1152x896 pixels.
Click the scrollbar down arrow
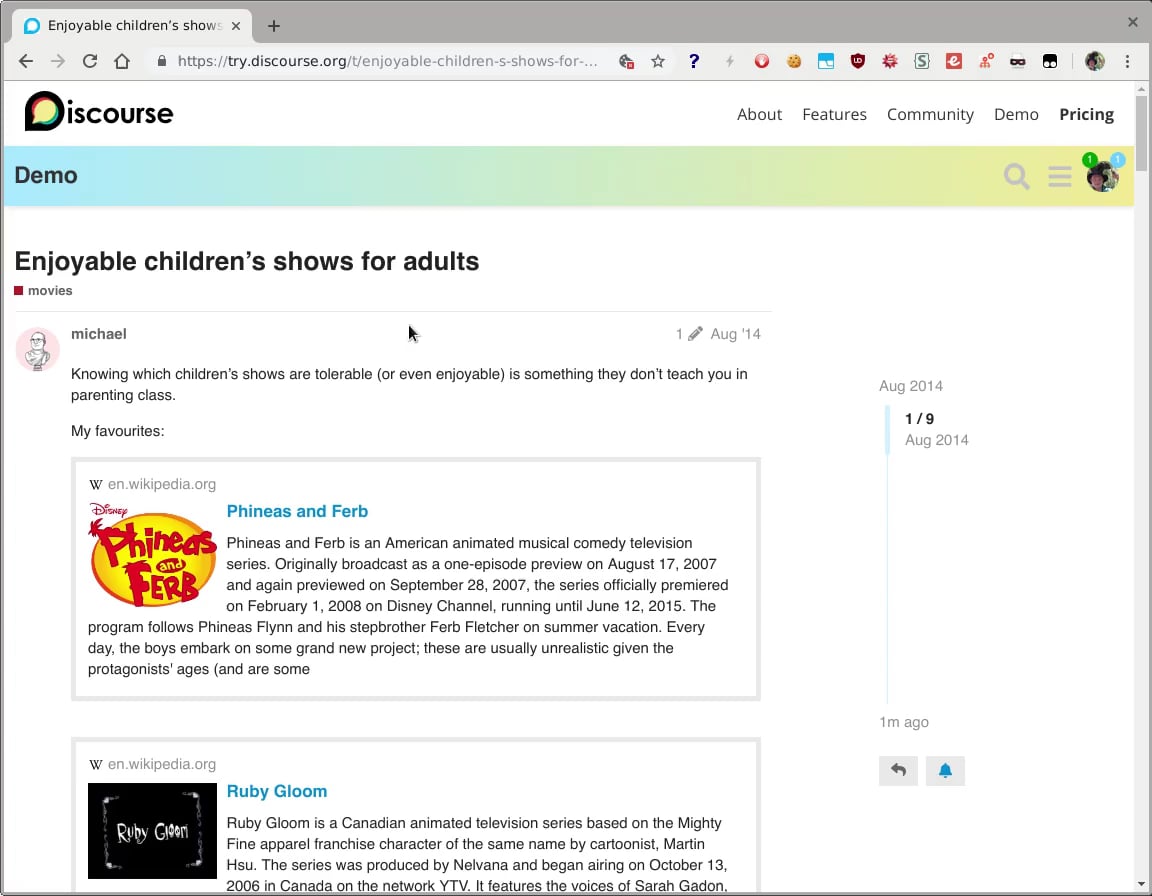1141,884
